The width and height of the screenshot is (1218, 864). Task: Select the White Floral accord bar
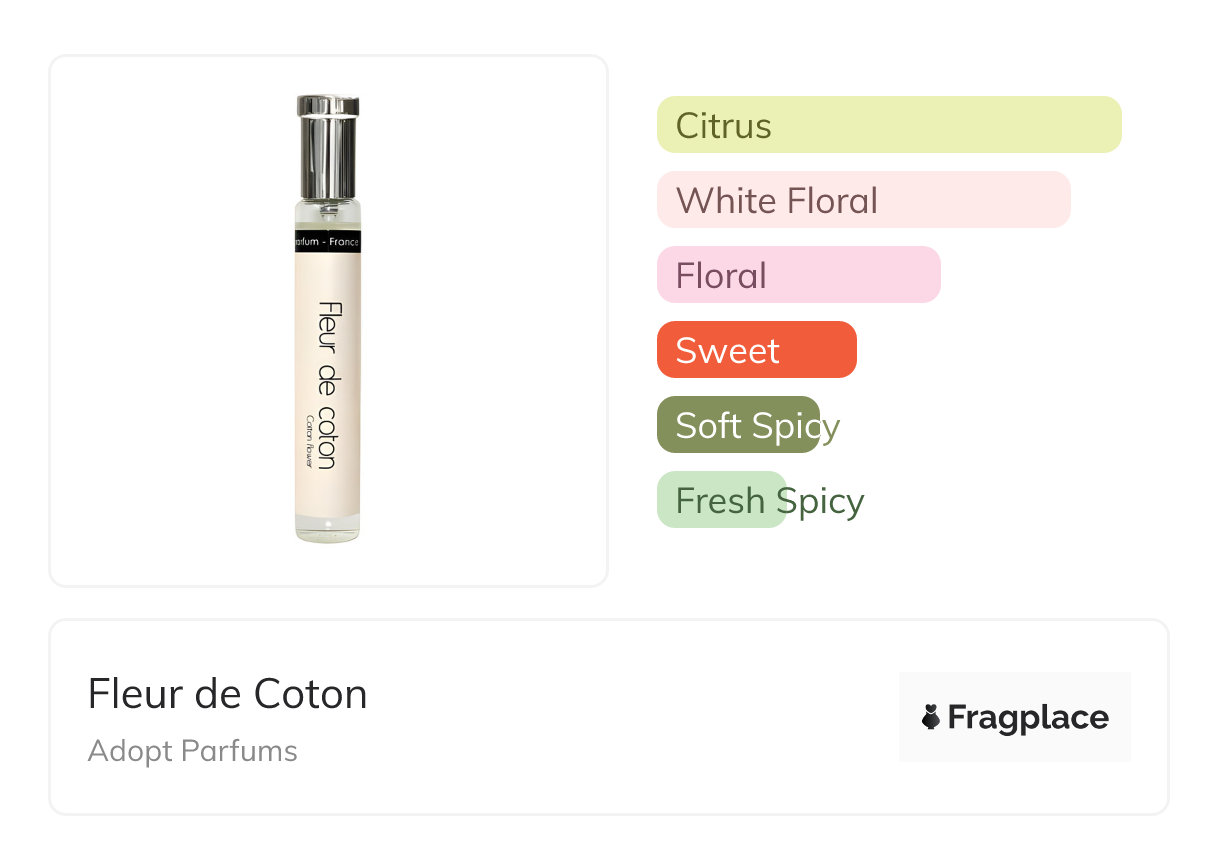(x=863, y=200)
